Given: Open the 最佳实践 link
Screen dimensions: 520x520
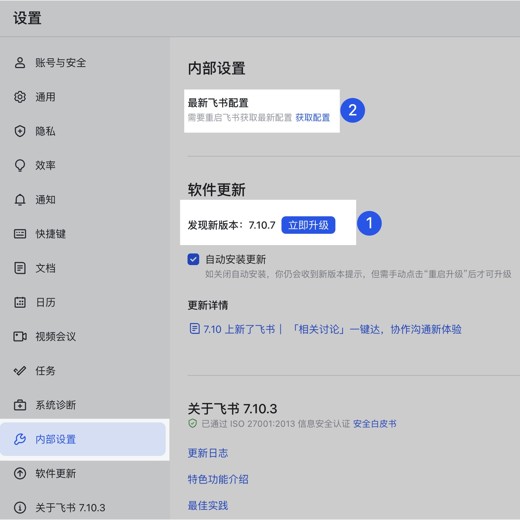Looking at the screenshot, I should tap(208, 505).
